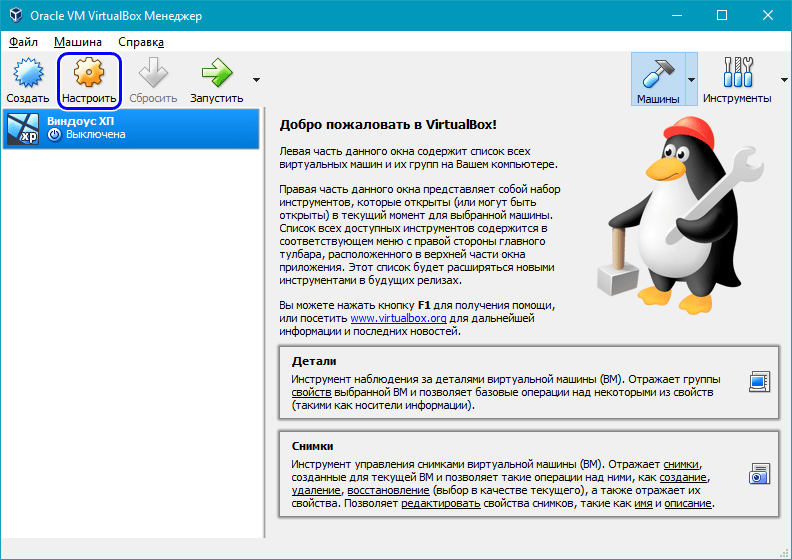Click the penguin mascot illustration
The width and height of the screenshot is (792, 560).
coord(680,215)
